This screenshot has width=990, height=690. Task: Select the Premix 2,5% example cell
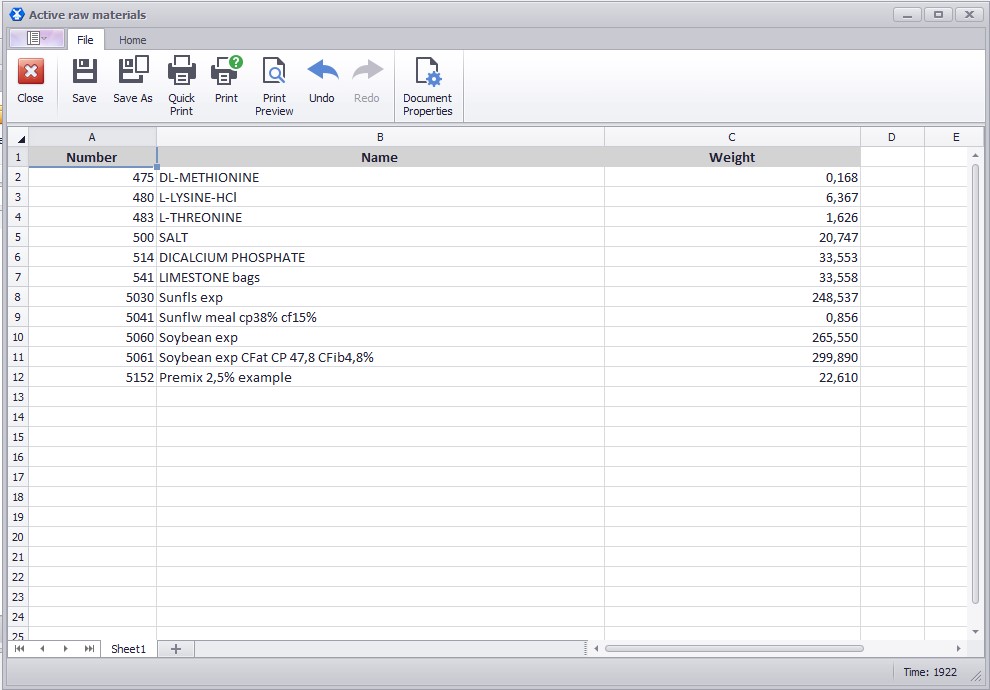(x=380, y=378)
